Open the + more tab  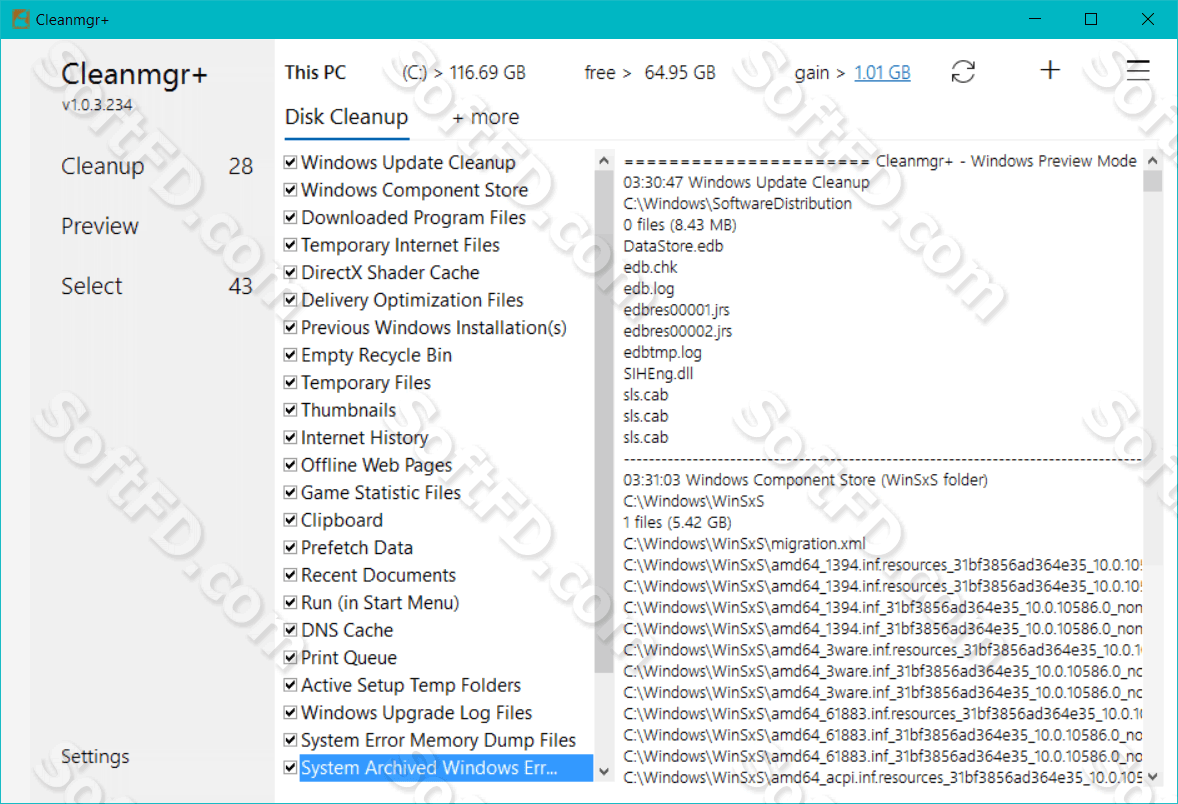[x=486, y=117]
